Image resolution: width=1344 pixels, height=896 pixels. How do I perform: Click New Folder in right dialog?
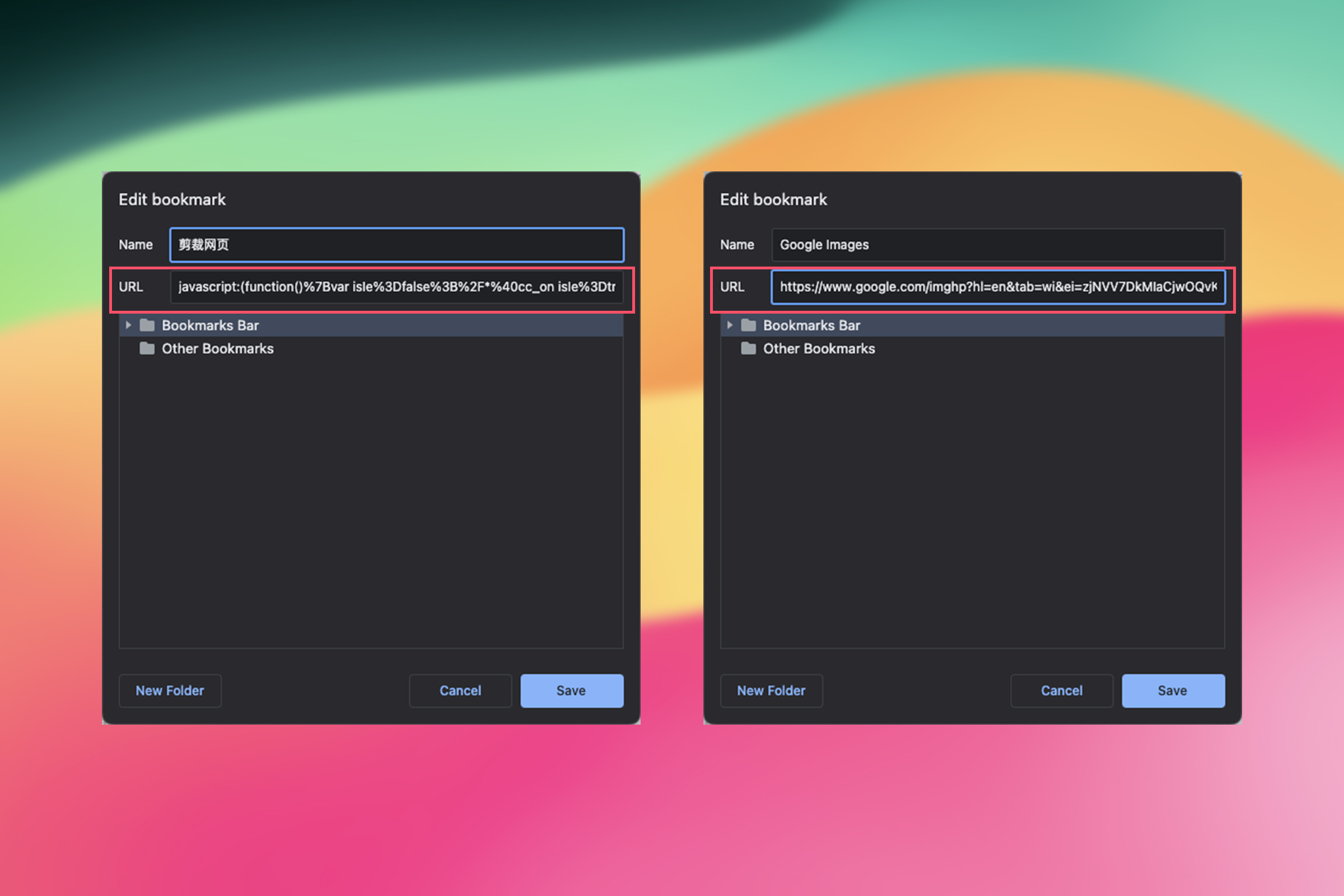pyautogui.click(x=772, y=690)
